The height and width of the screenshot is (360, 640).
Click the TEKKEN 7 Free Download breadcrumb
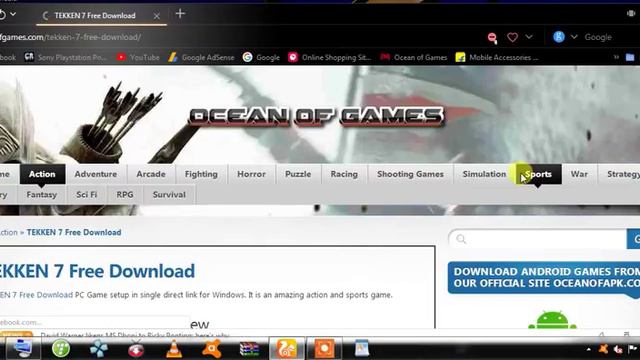tap(74, 232)
